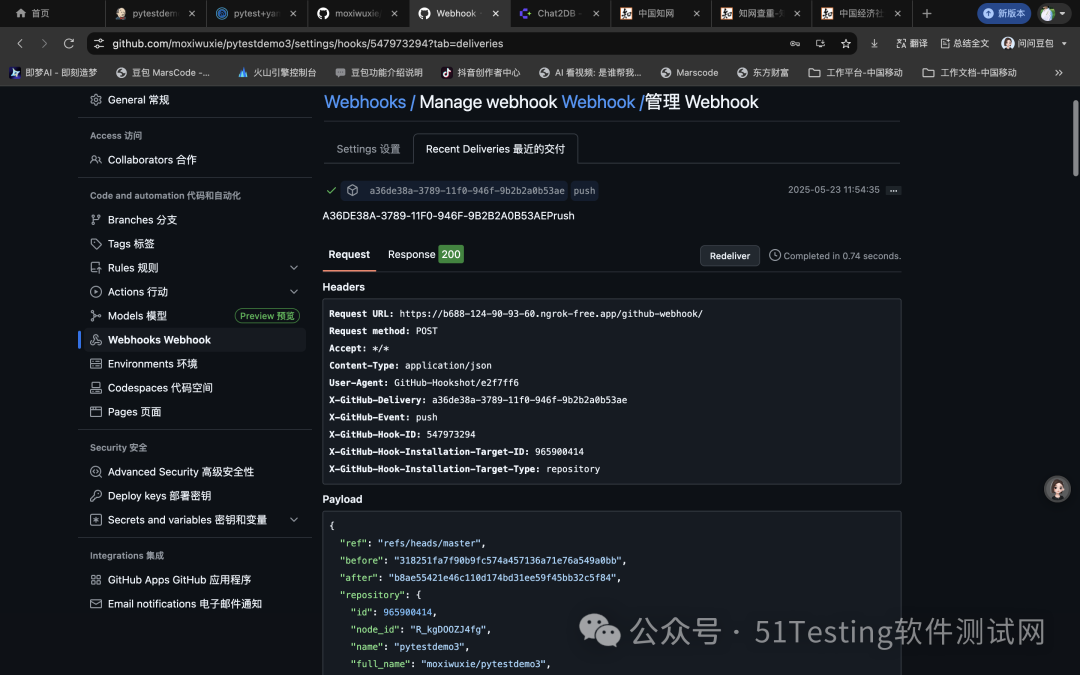Open the 问问豆包 toolbar button
This screenshot has width=1080, height=675.
1028,43
